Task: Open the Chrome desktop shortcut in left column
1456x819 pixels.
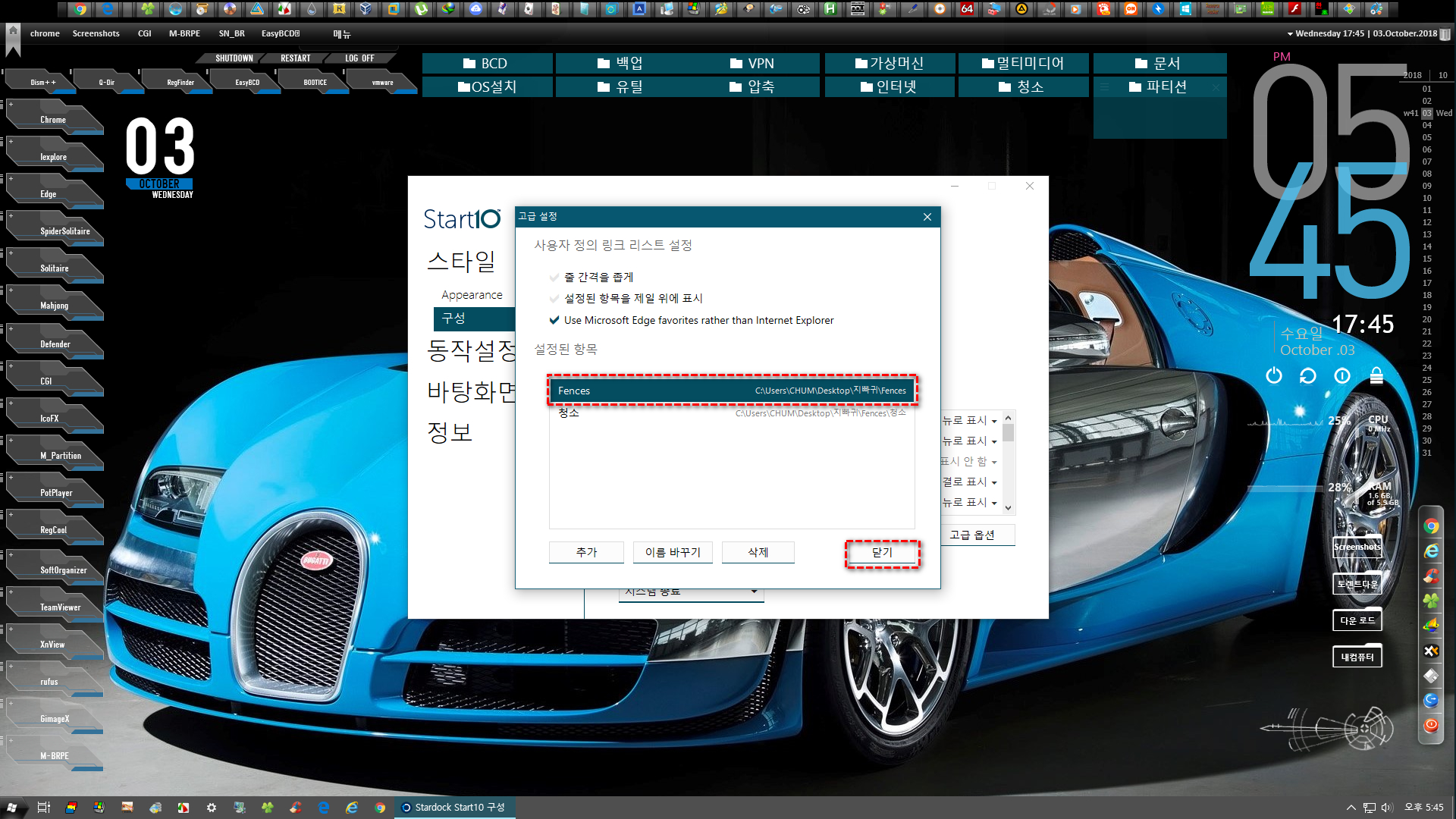Action: [x=53, y=118]
